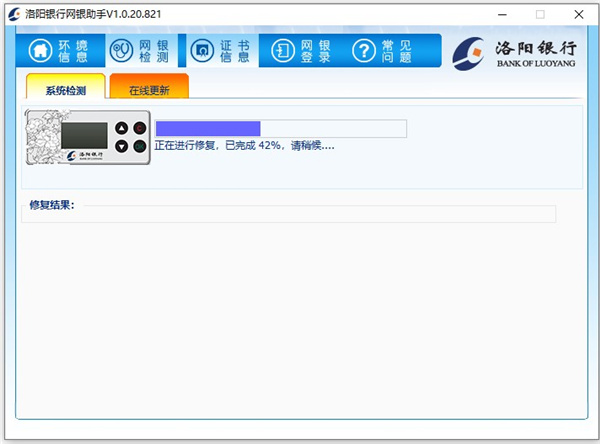Go to 网银登录 login section

point(300,51)
